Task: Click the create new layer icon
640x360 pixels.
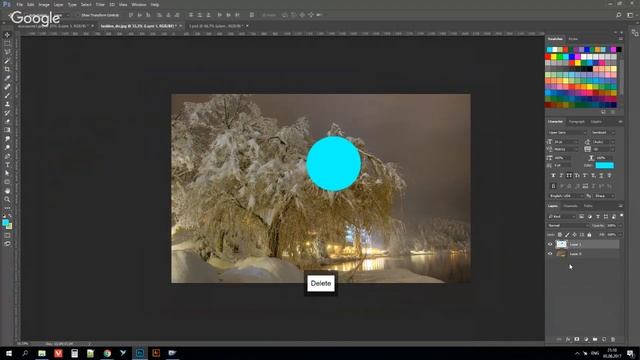Action: pos(604,339)
